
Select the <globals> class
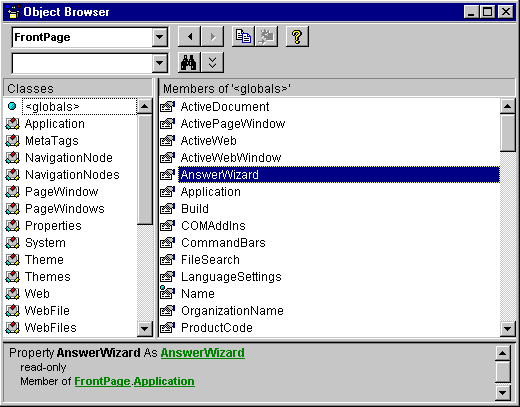[x=79, y=107]
